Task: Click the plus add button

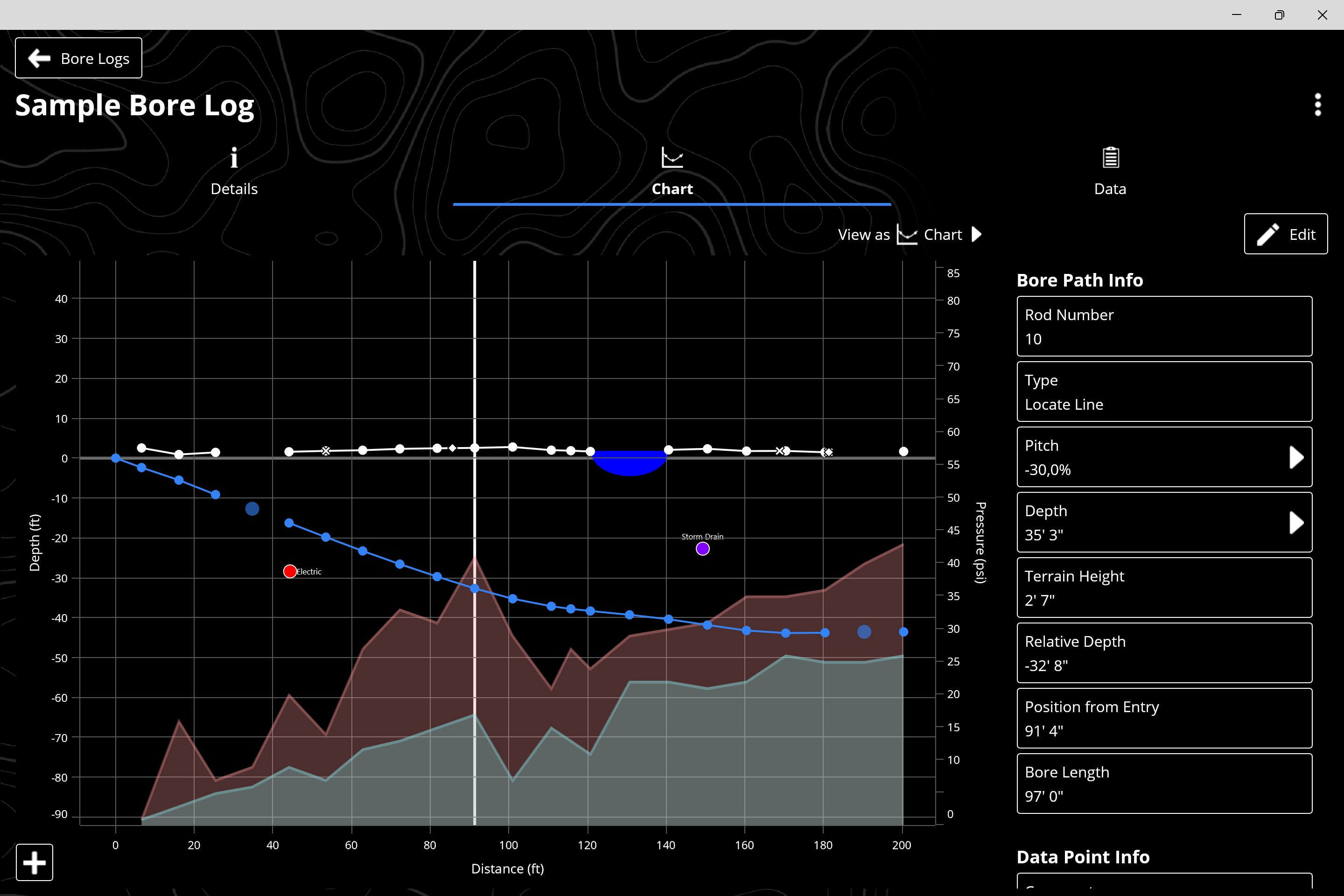Action: pyautogui.click(x=34, y=862)
